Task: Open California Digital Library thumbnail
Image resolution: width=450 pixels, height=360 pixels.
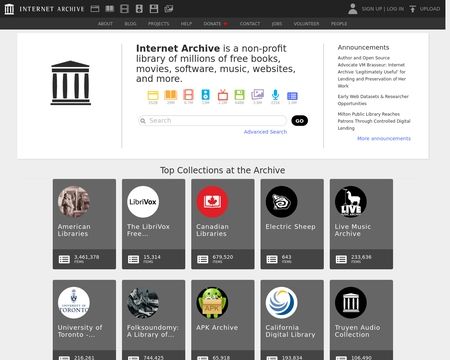Action: coord(282,303)
